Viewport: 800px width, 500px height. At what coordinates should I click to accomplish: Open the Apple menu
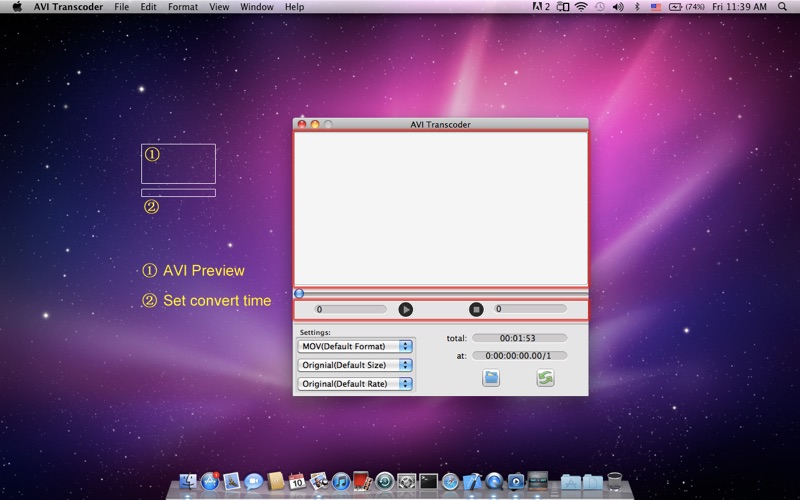(17, 7)
